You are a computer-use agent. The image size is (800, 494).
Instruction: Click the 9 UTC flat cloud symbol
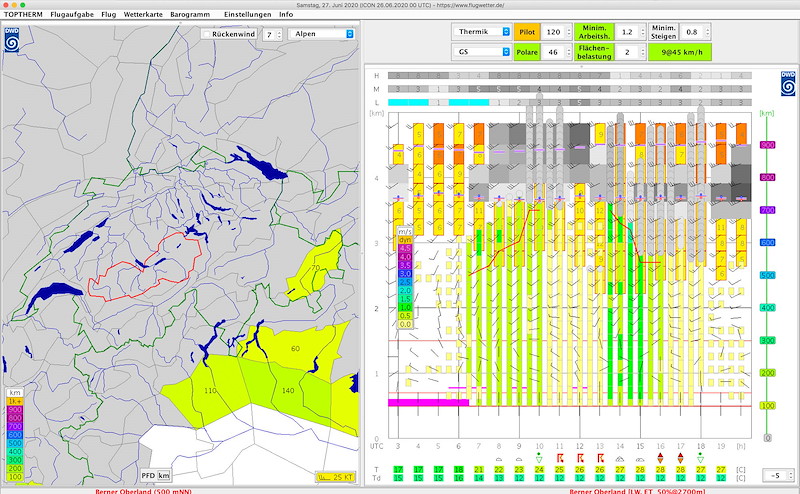pyautogui.click(x=519, y=459)
